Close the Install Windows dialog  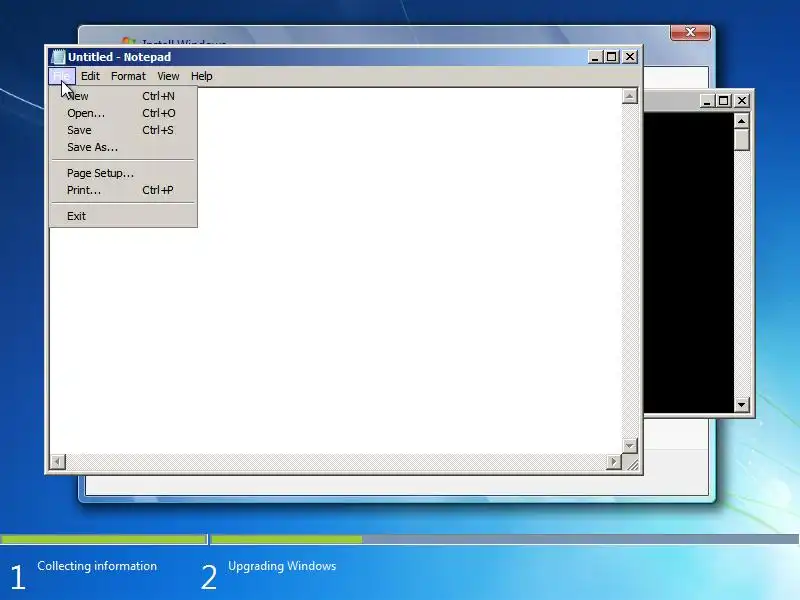(x=690, y=32)
